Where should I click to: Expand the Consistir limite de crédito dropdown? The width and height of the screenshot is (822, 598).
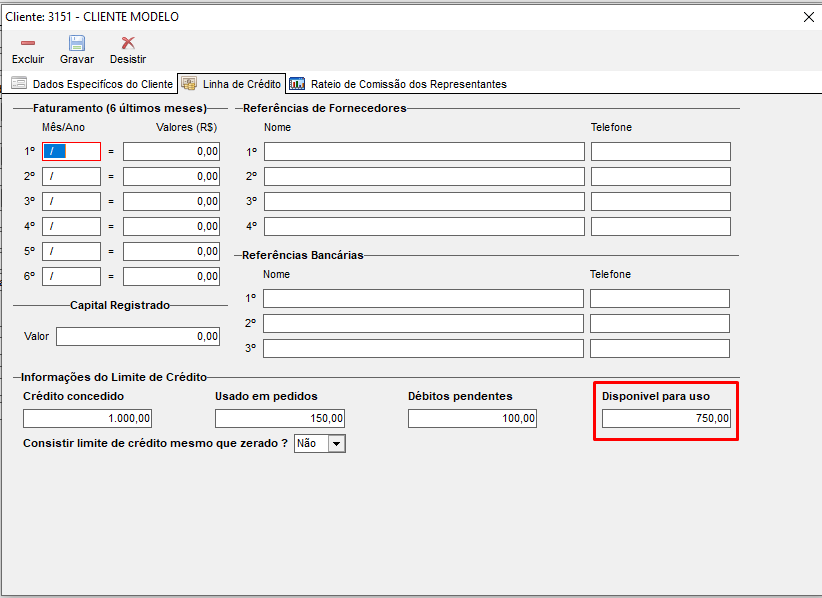tap(336, 443)
